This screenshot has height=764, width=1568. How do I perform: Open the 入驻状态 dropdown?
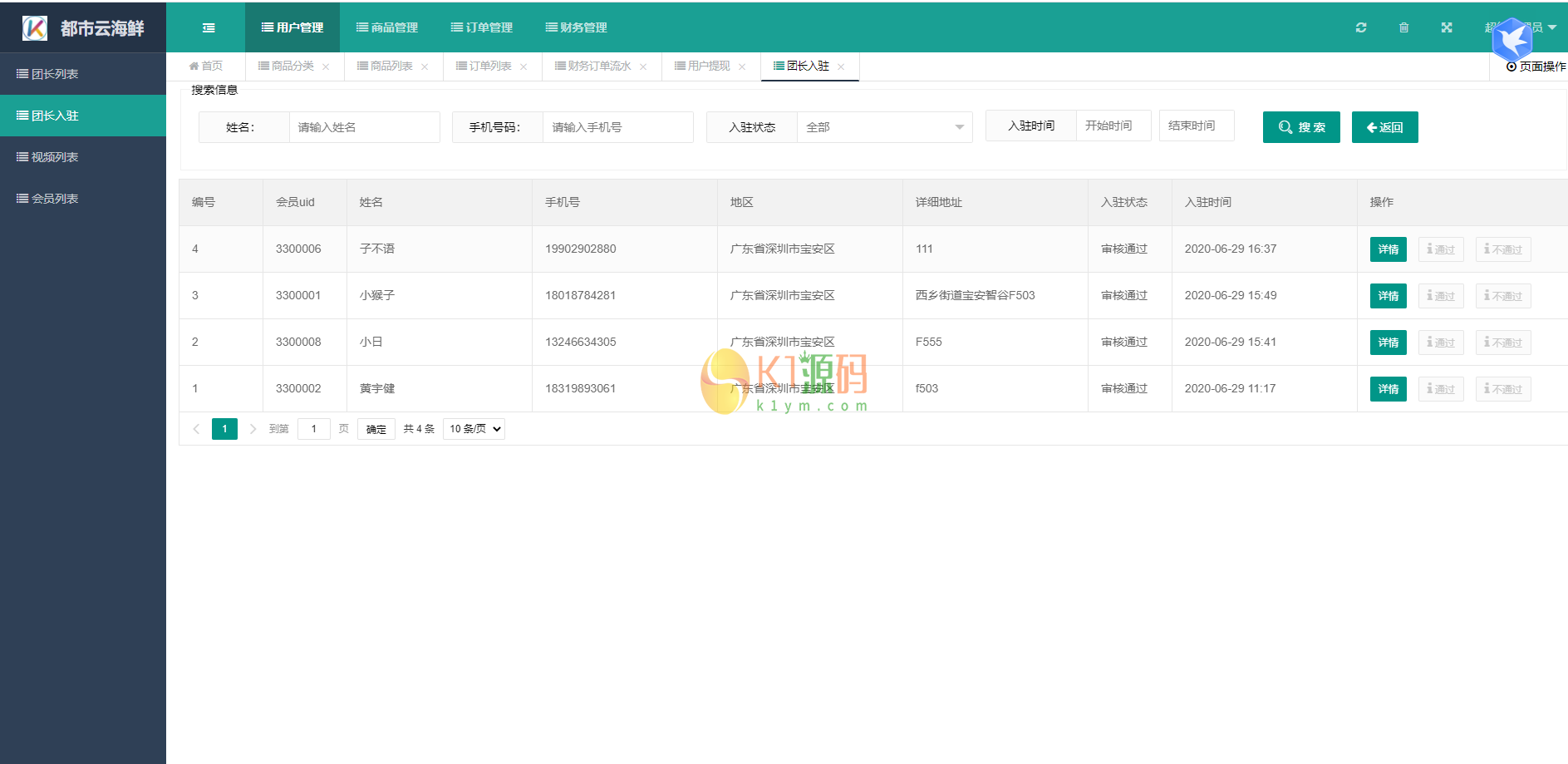[x=884, y=127]
